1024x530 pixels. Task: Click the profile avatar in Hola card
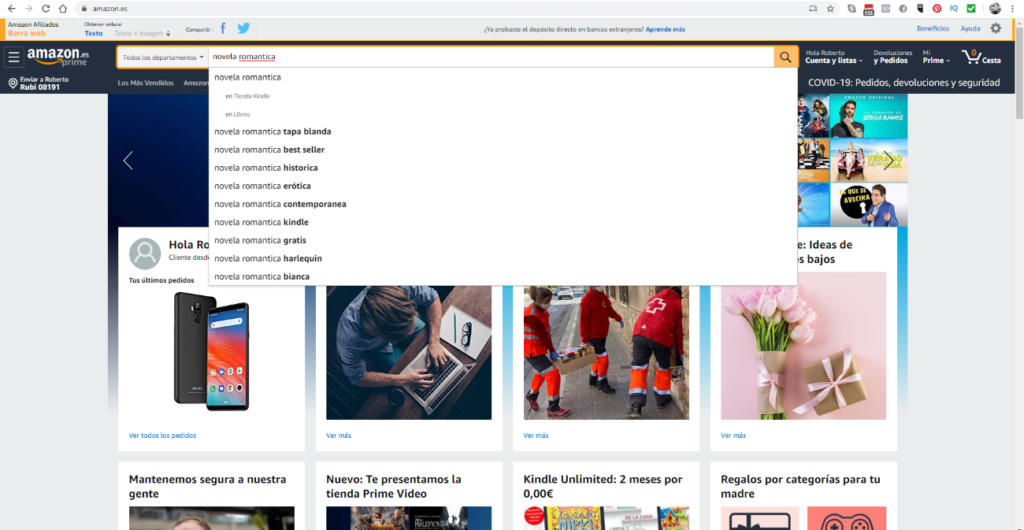(145, 254)
